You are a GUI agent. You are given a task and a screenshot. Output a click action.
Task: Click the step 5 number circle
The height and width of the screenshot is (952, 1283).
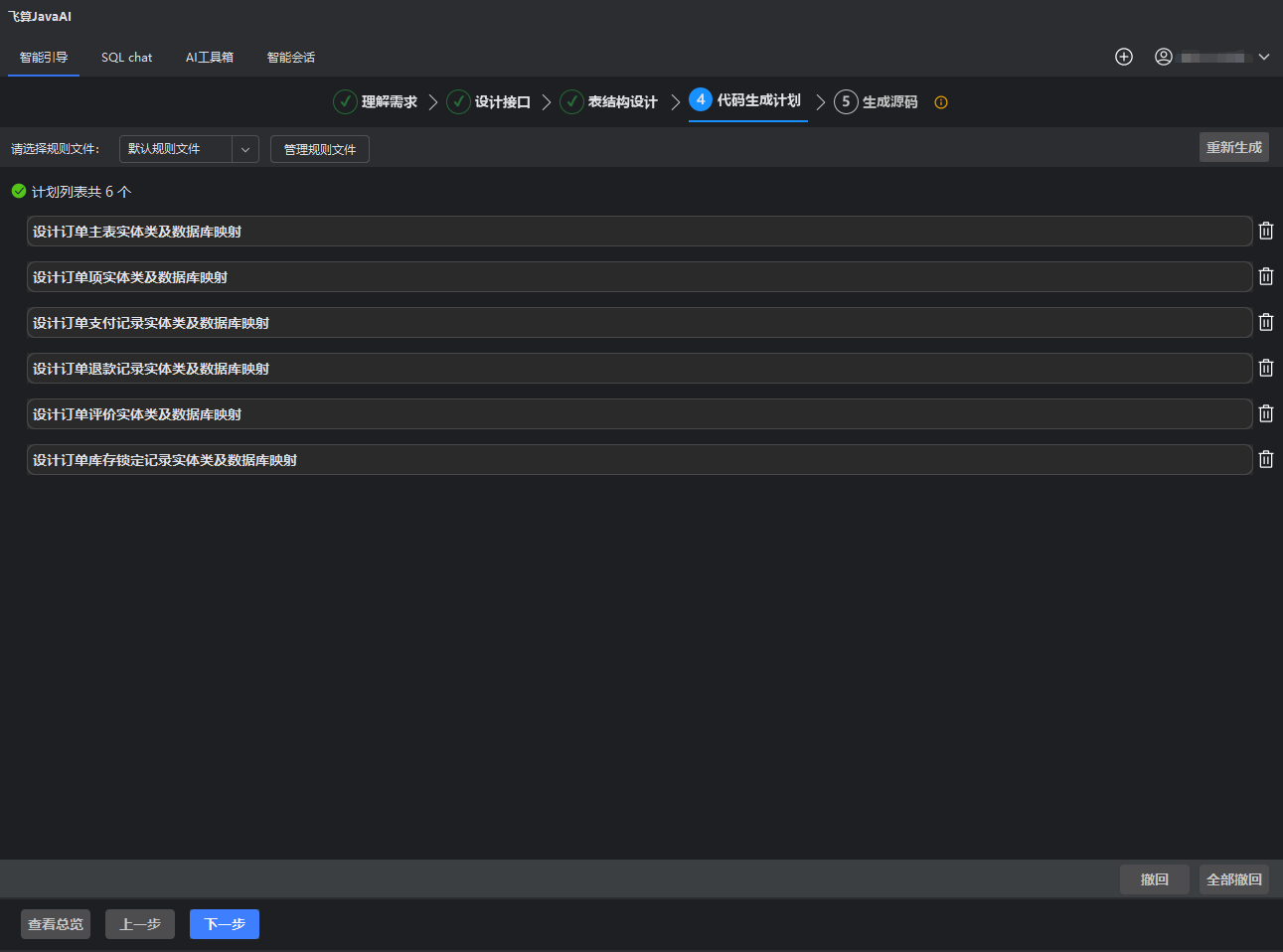coord(846,101)
